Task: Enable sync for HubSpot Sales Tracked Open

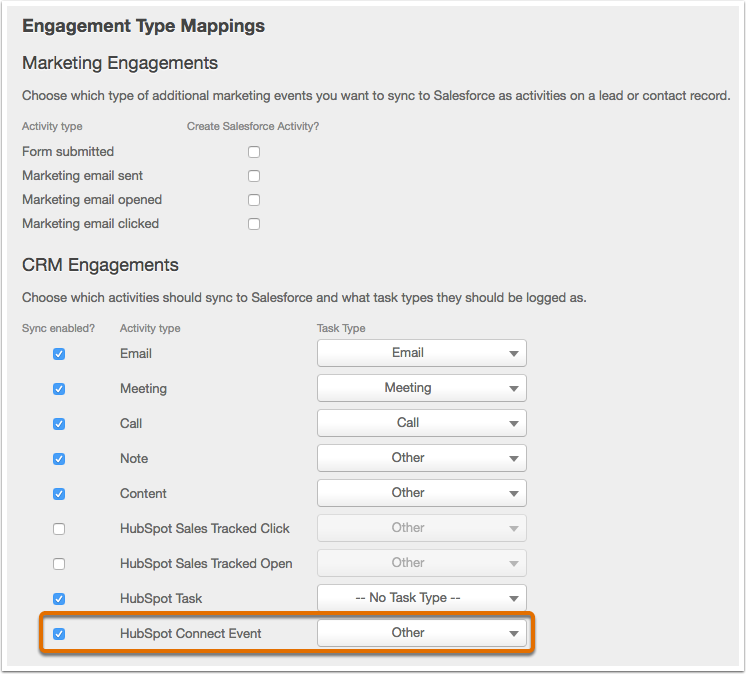Action: [x=59, y=564]
